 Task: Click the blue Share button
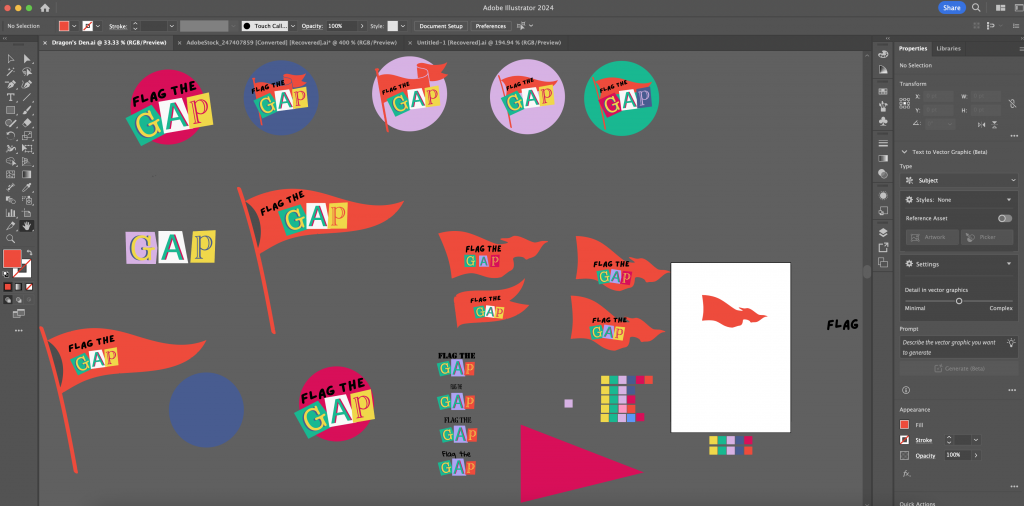(x=952, y=8)
